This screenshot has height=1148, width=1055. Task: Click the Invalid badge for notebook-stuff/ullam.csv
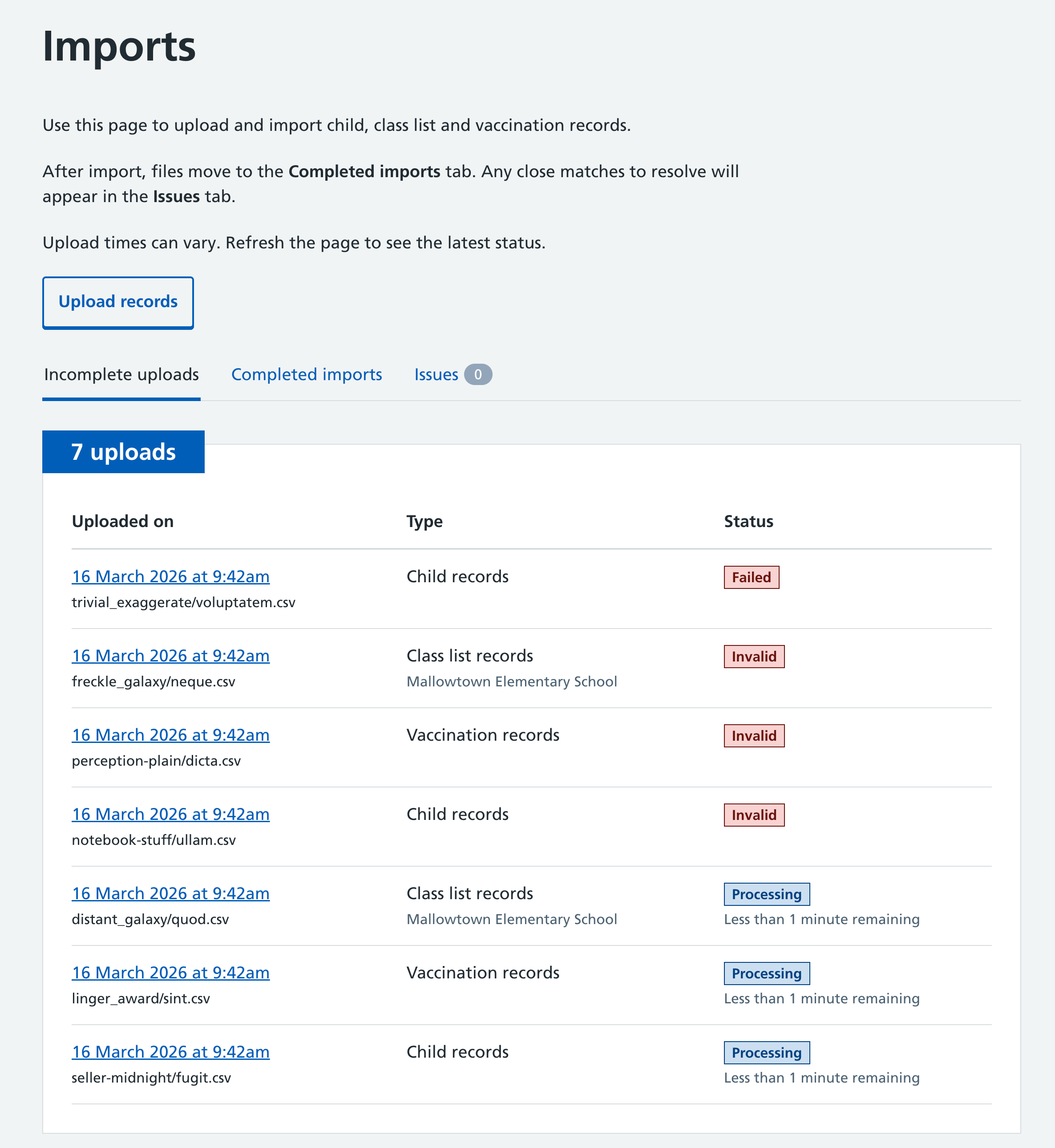pos(754,815)
